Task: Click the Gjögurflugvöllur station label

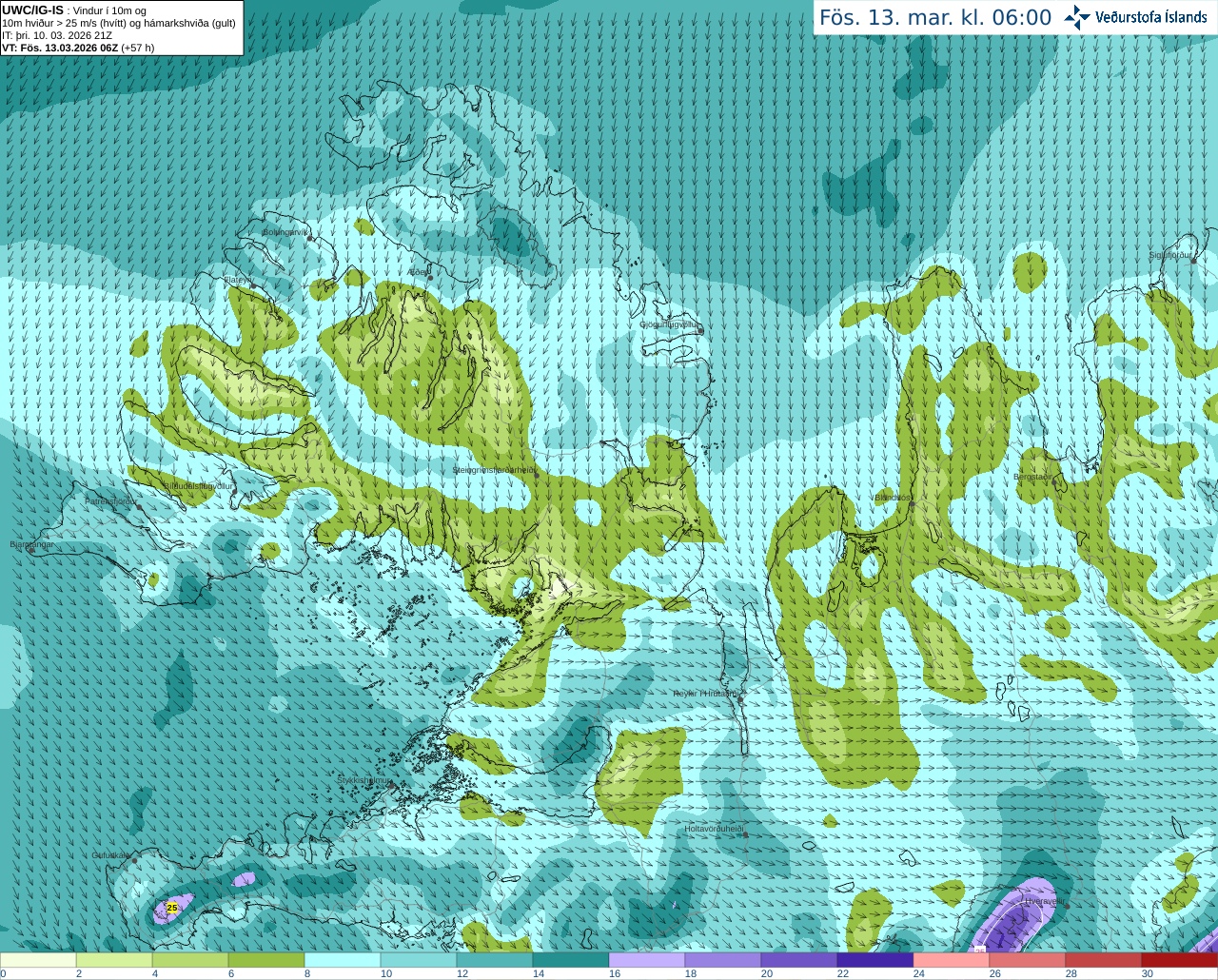Action: pos(671,324)
